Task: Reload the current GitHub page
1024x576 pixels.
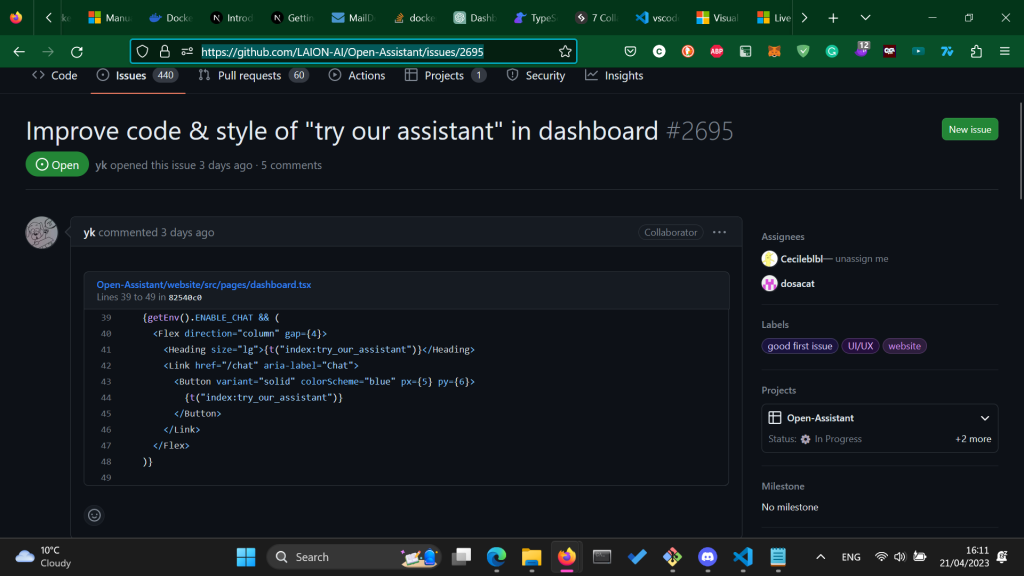Action: [77, 52]
